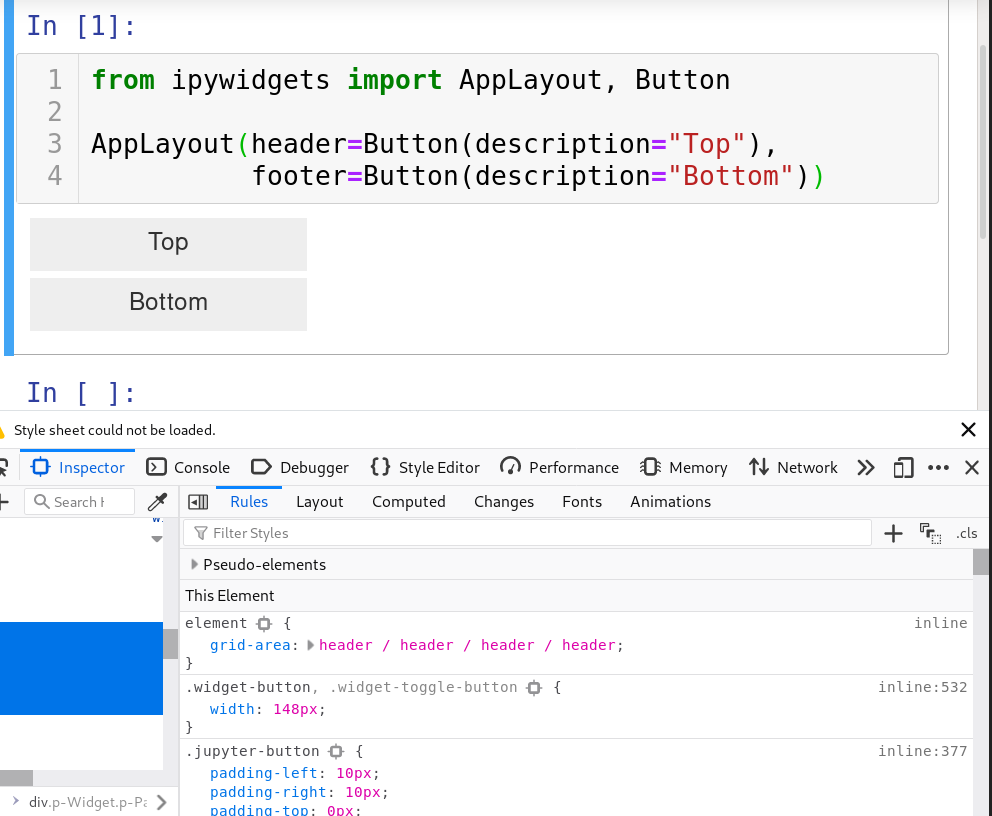The width and height of the screenshot is (992, 816).
Task: Close the developer tools panel
Action: pyautogui.click(x=972, y=467)
